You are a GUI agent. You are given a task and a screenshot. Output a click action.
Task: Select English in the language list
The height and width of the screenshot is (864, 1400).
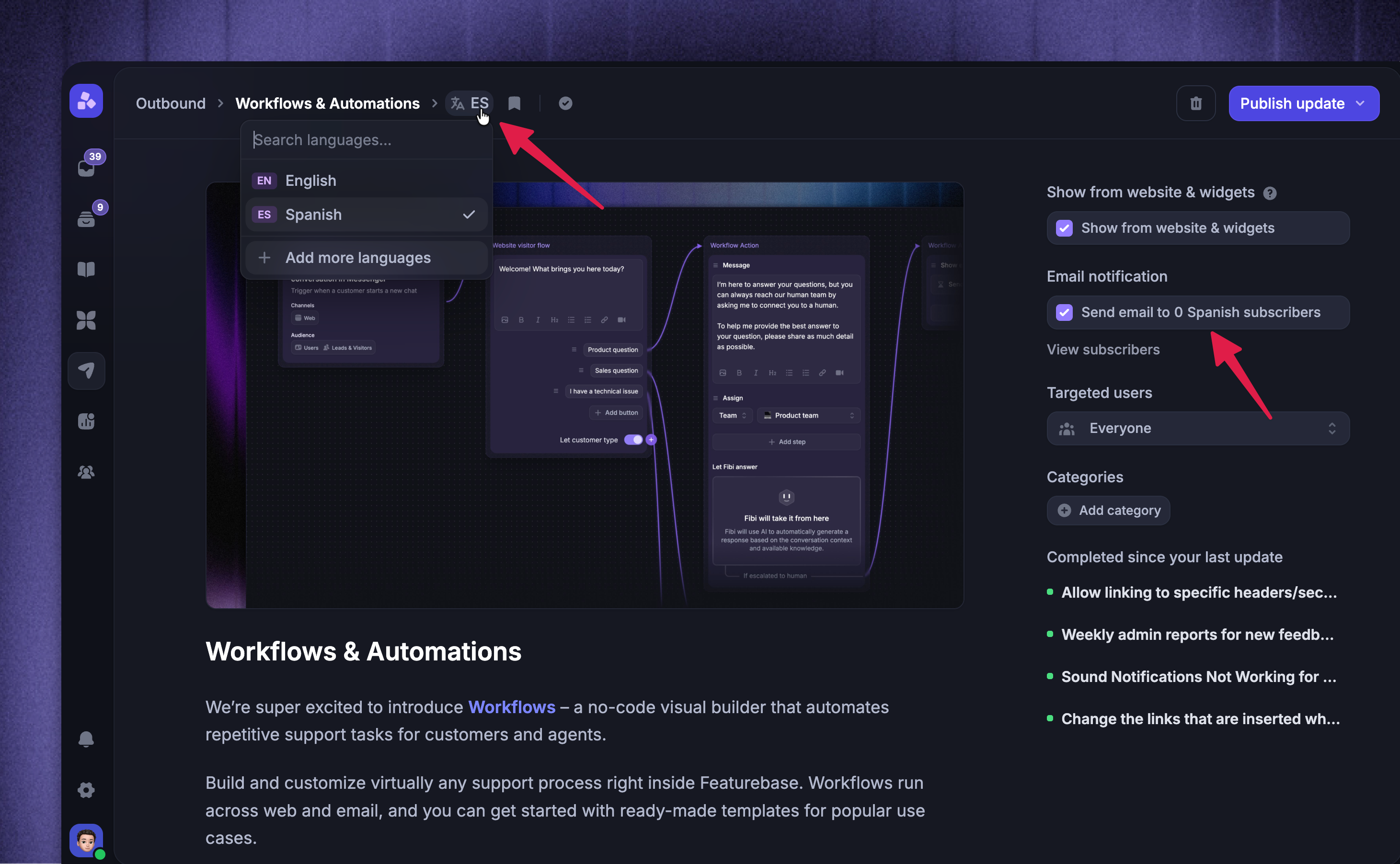click(367, 181)
